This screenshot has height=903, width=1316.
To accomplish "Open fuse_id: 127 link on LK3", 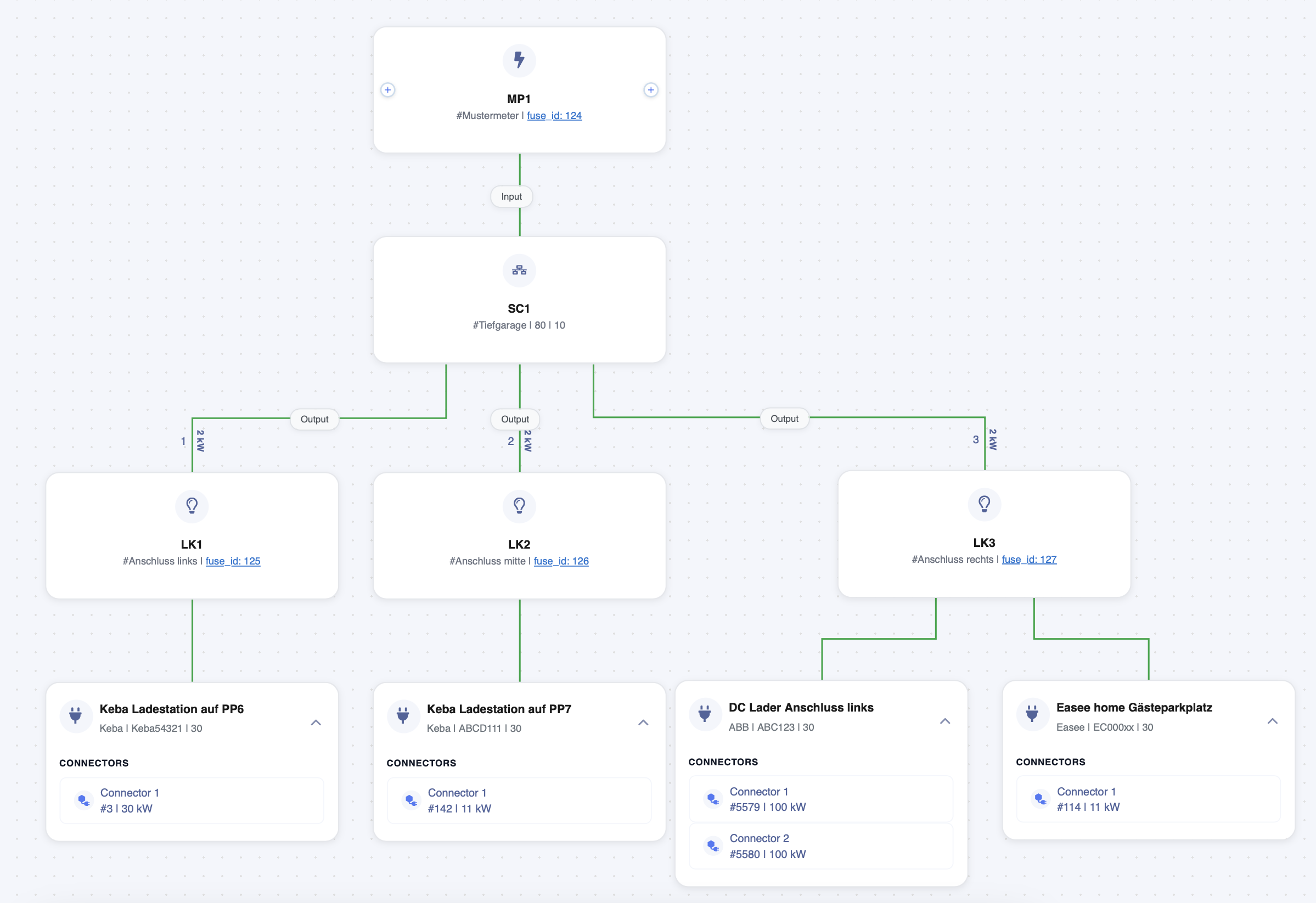I will point(1029,560).
